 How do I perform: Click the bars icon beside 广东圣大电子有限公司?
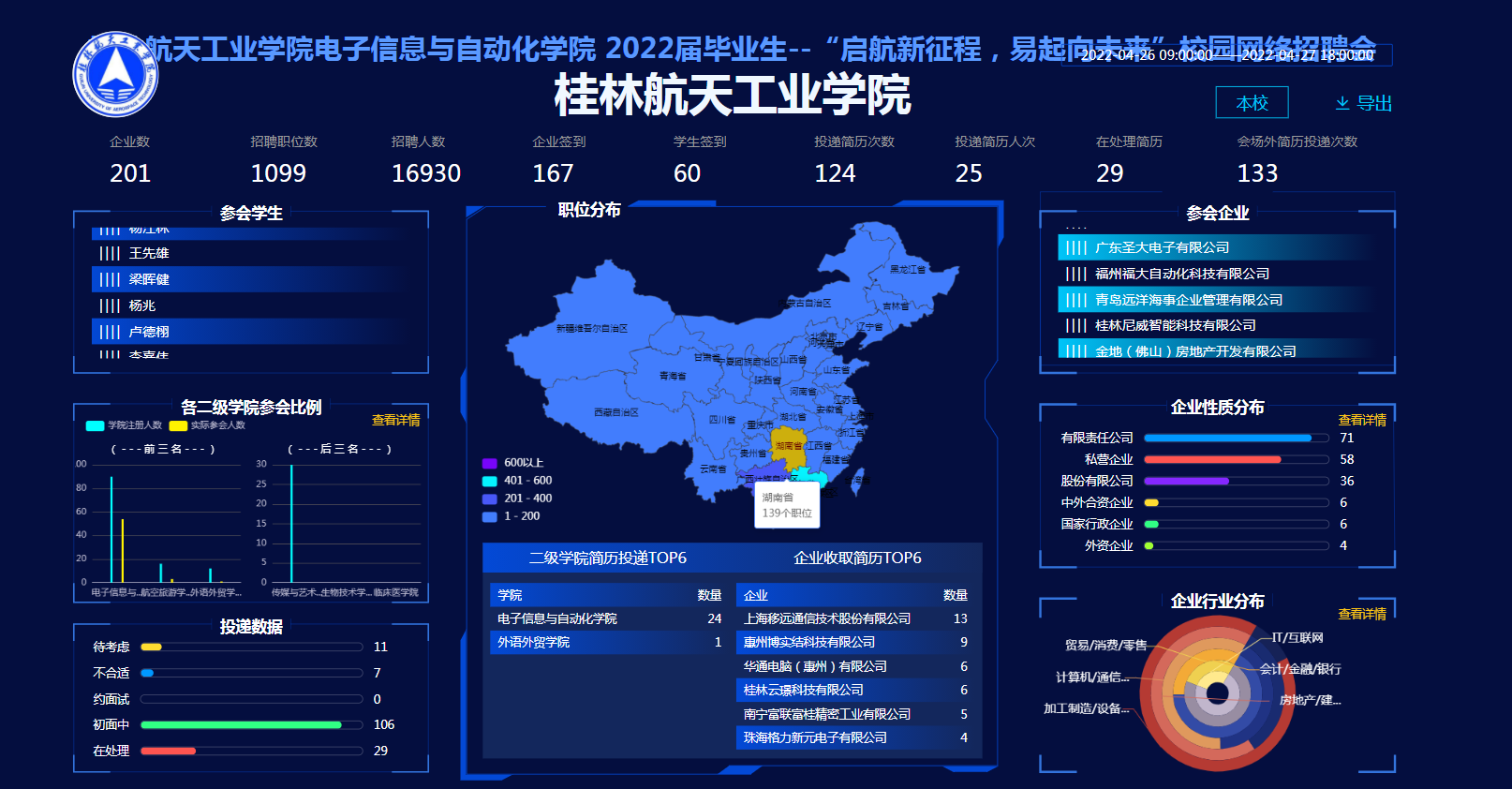click(x=1076, y=248)
